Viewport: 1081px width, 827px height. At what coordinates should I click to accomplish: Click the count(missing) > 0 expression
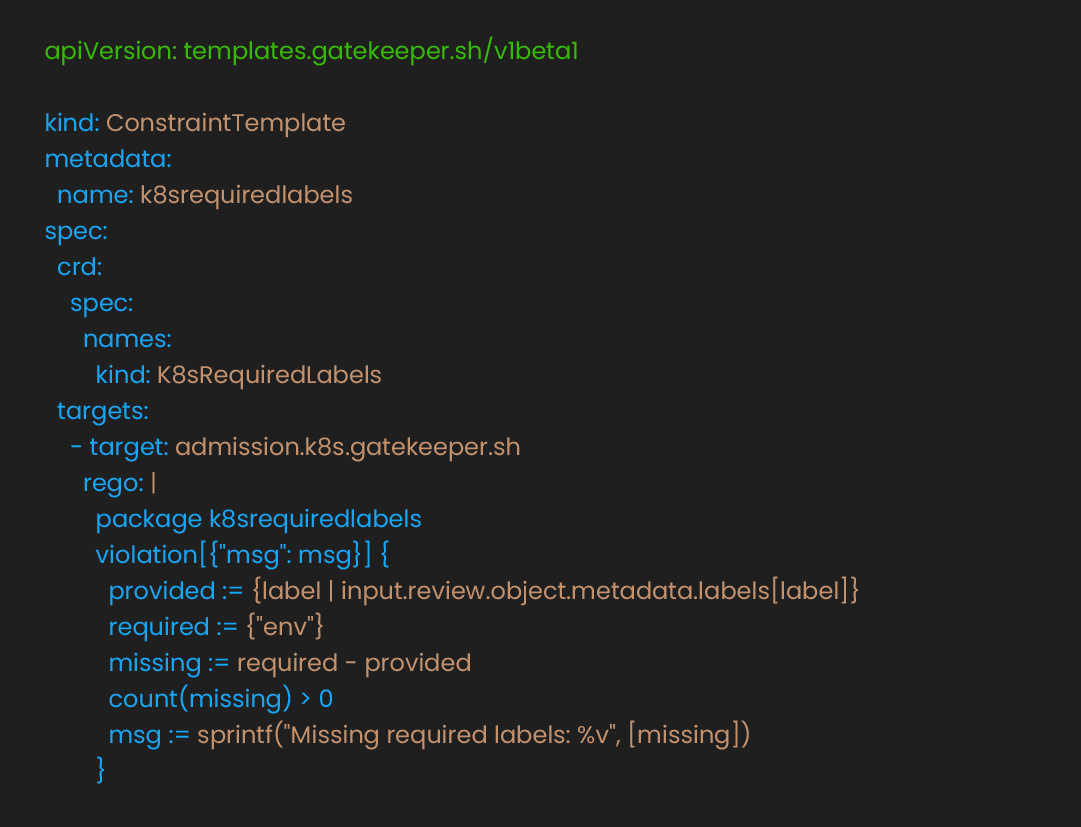click(221, 700)
